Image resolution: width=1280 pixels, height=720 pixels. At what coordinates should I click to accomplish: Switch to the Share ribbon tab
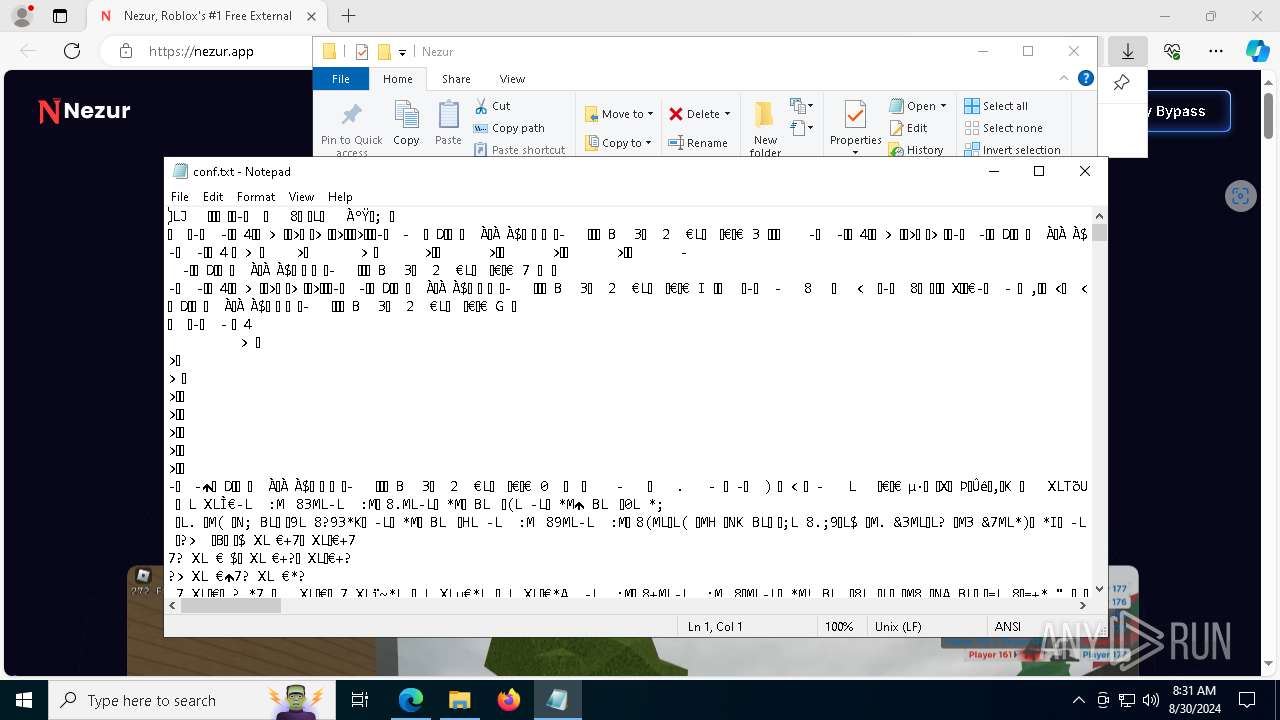[456, 79]
